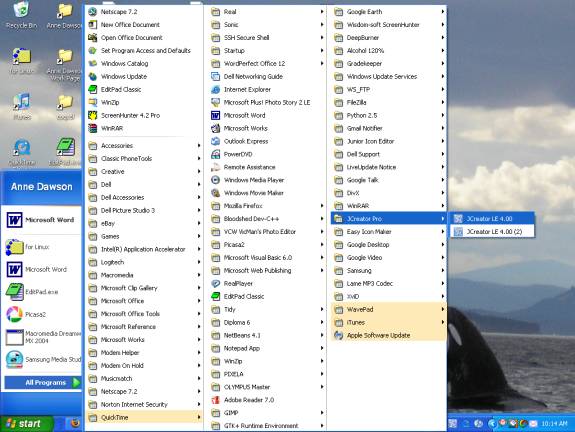Open Set Program Access and Defaults
The image size is (575, 432).
[x=144, y=51]
